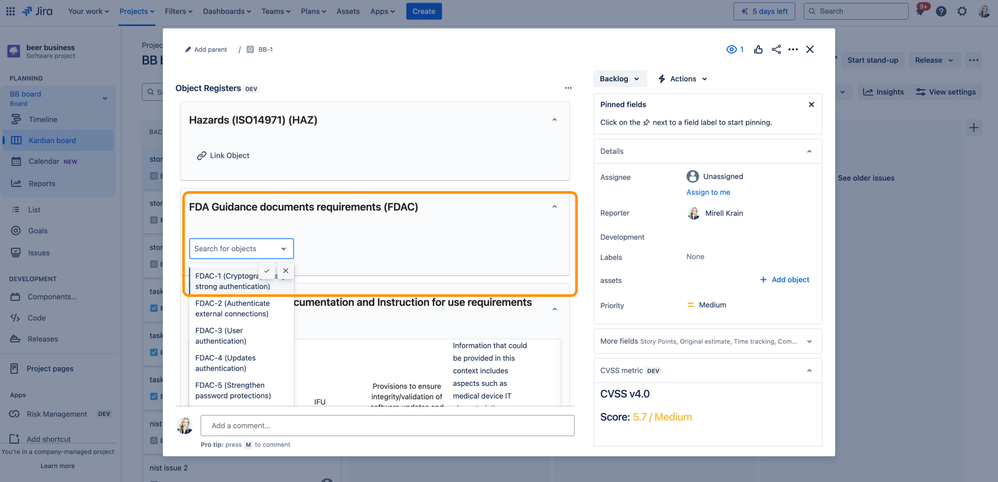Viewport: 998px width, 482px height.
Task: Collapse the CVSS metric panel
Action: pos(810,370)
